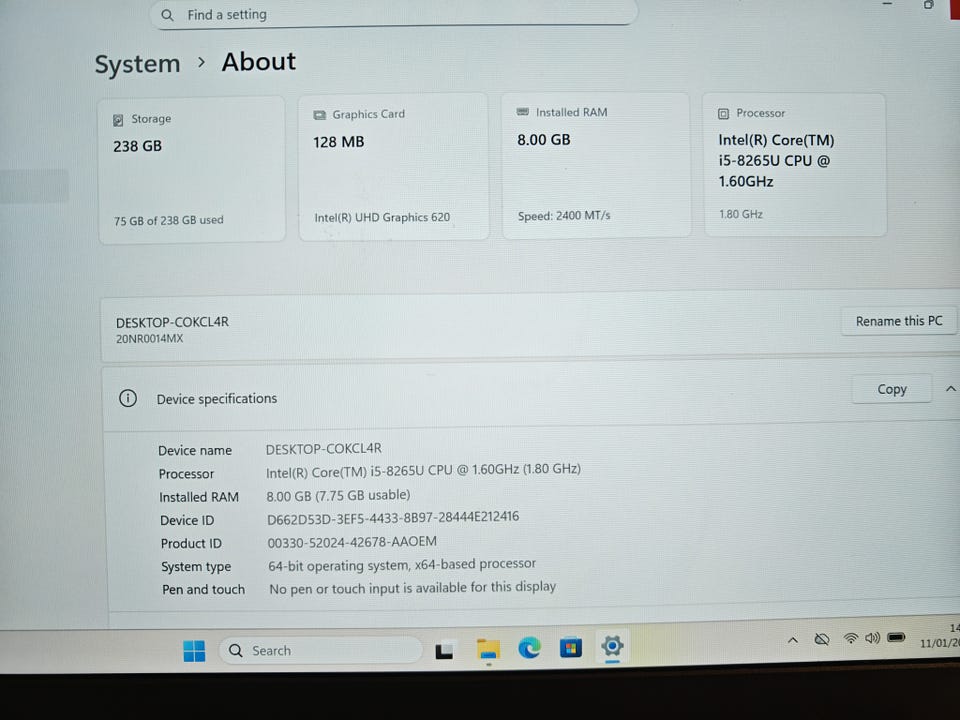Select Device name value DESKTOP-COKCL4R in specifications
The height and width of the screenshot is (720, 960).
pyautogui.click(x=323, y=449)
